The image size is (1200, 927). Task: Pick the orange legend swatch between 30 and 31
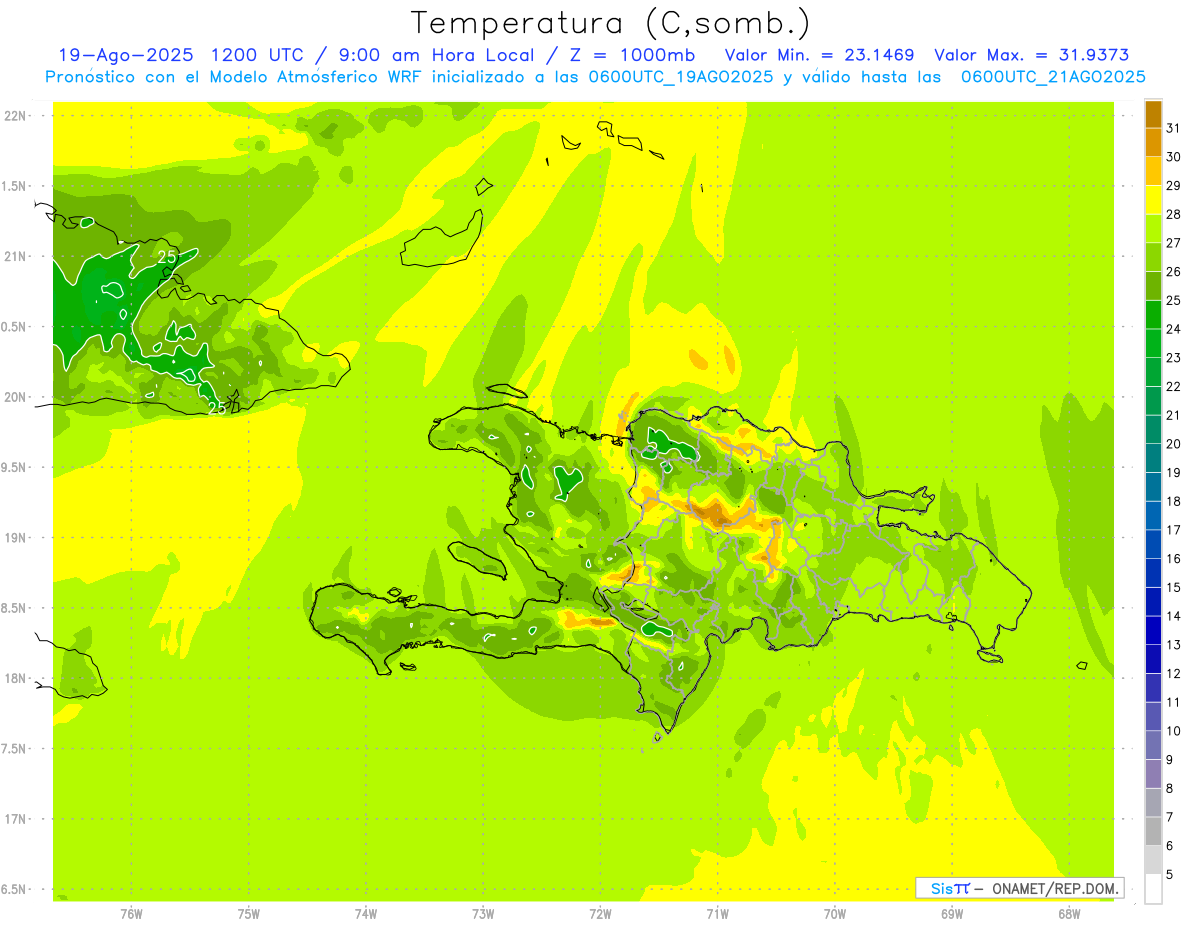(1153, 143)
